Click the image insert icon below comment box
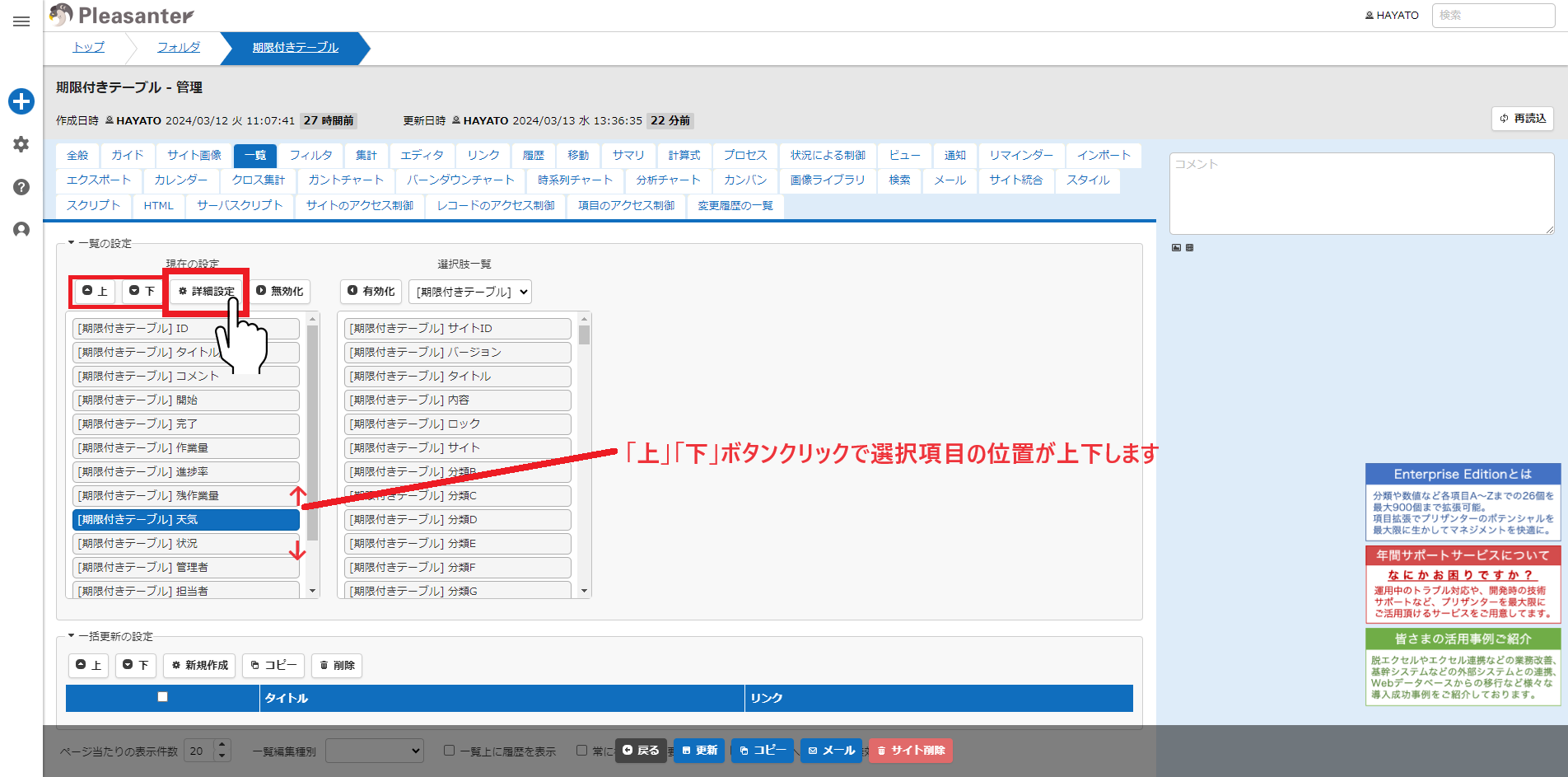The height and width of the screenshot is (777, 1568). tap(1176, 247)
